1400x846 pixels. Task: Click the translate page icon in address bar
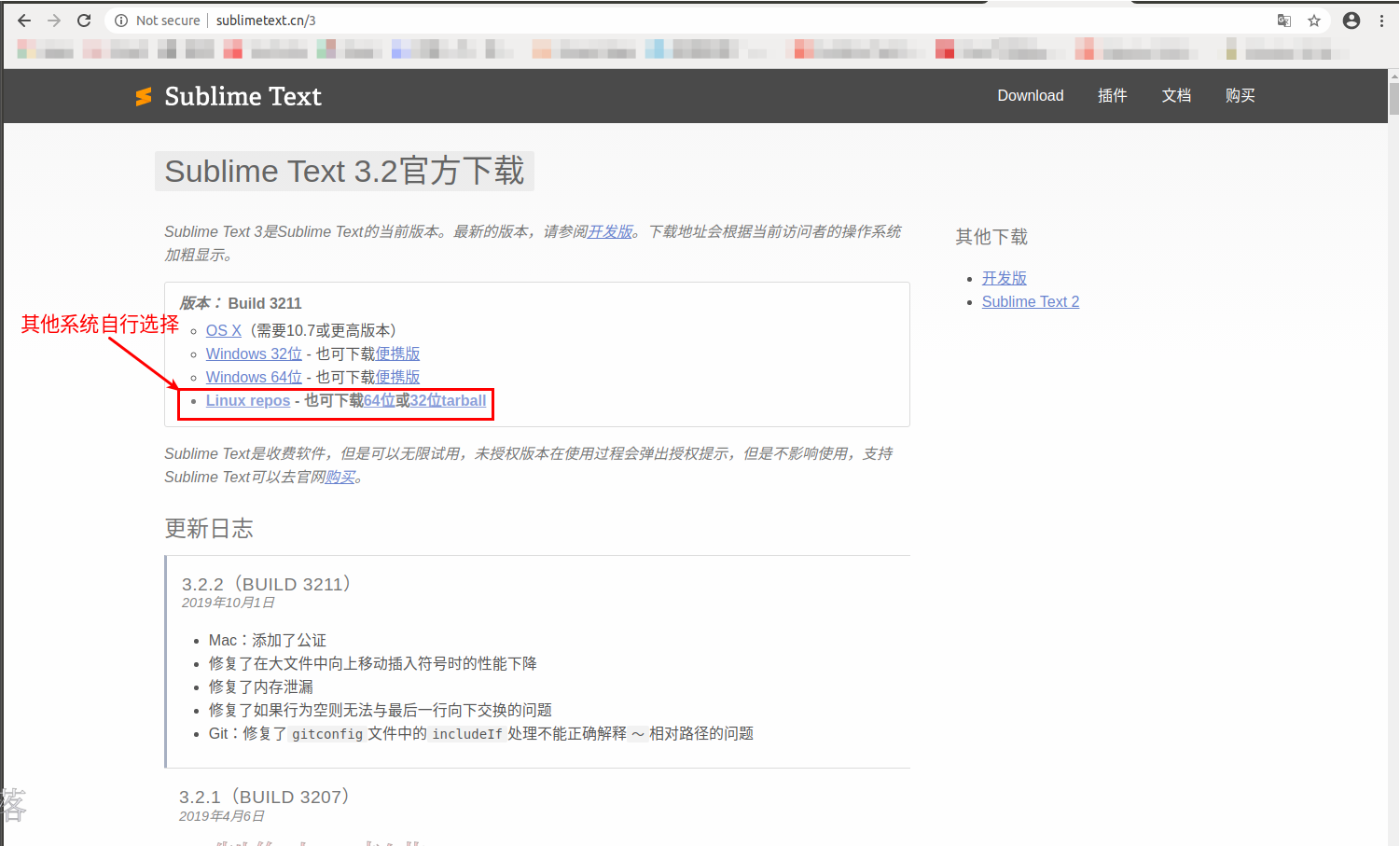point(1283,20)
